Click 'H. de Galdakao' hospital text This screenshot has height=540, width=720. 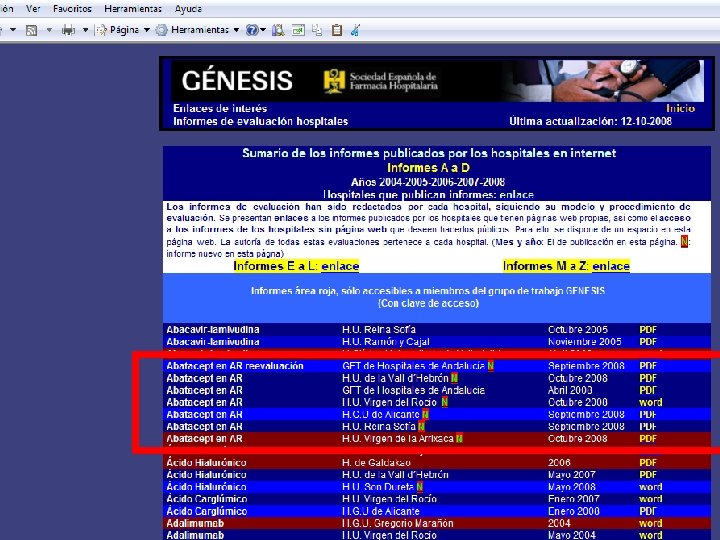point(376,463)
